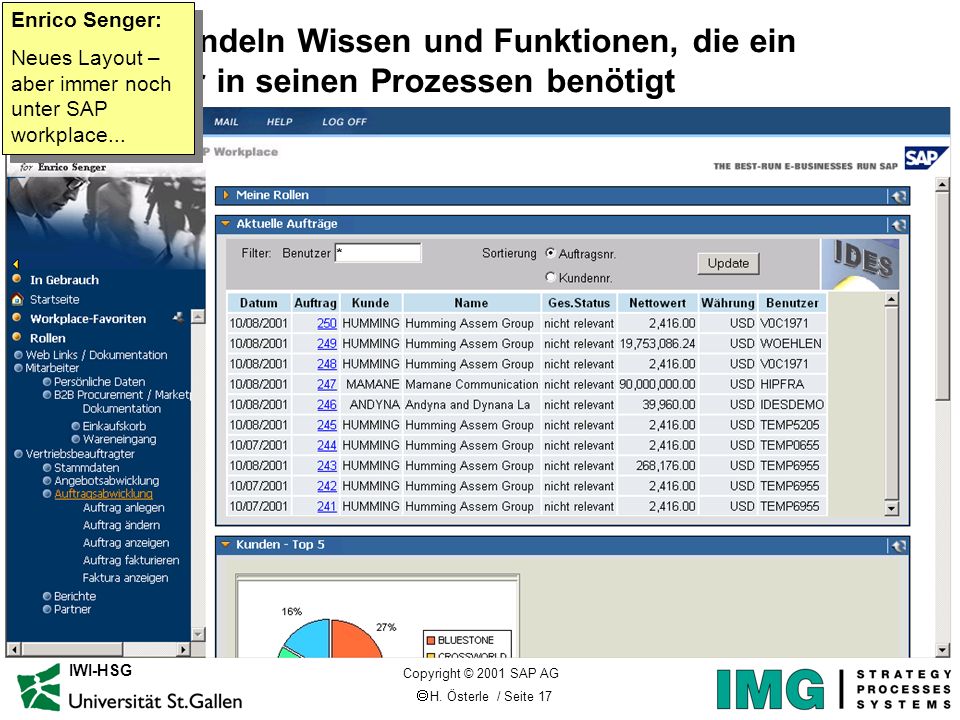The height and width of the screenshot is (720, 960).
Task: Open Berichte tree item
Action: click(x=75, y=596)
